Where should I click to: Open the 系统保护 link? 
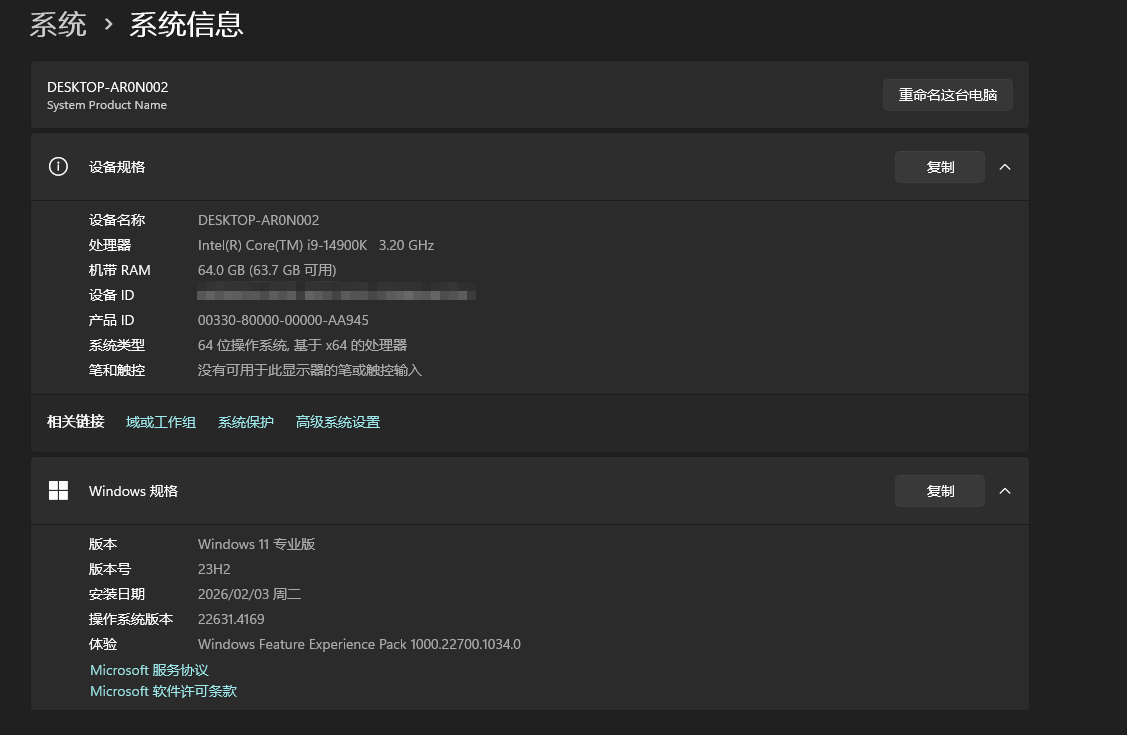click(x=246, y=422)
